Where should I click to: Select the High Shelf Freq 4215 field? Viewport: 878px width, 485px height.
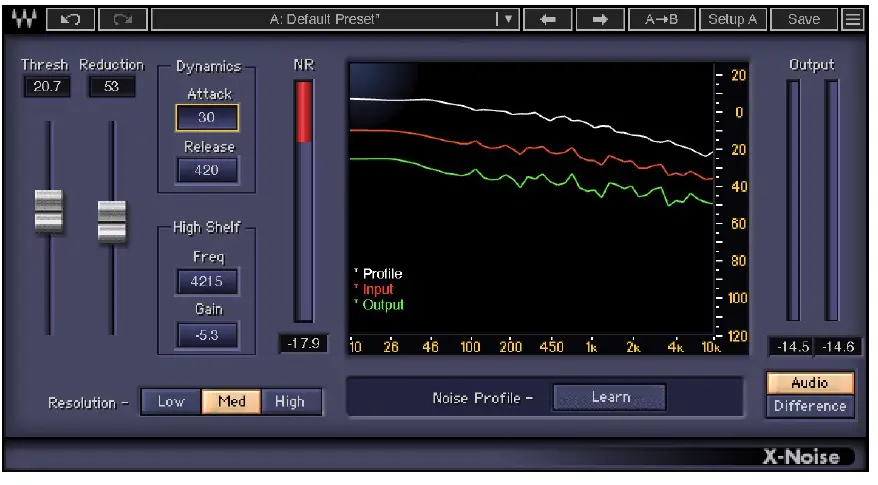click(x=207, y=281)
